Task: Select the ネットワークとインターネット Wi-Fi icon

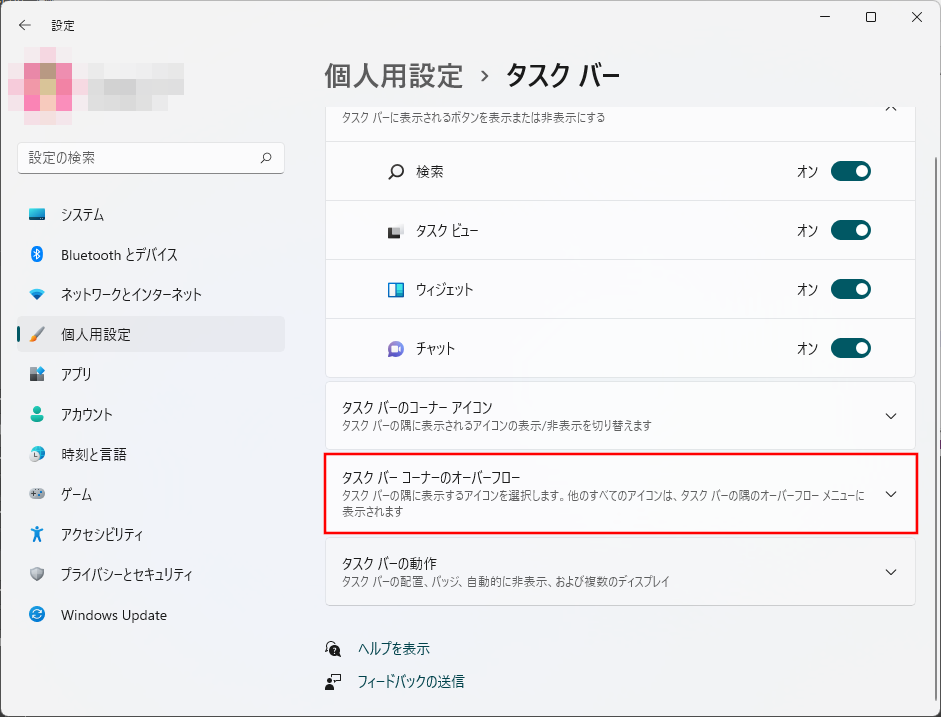Action: tap(37, 295)
